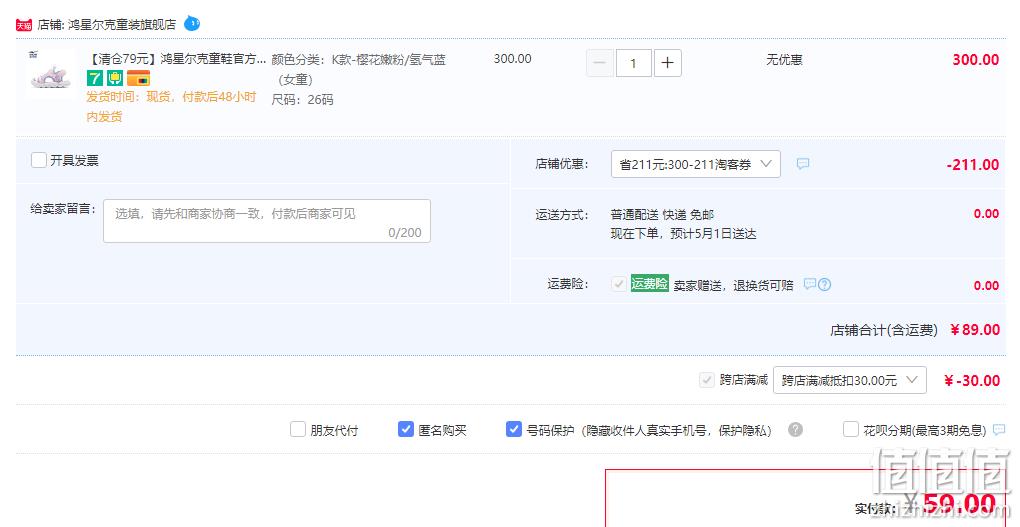
Task: Increase quantity with the plus button
Action: point(667,63)
